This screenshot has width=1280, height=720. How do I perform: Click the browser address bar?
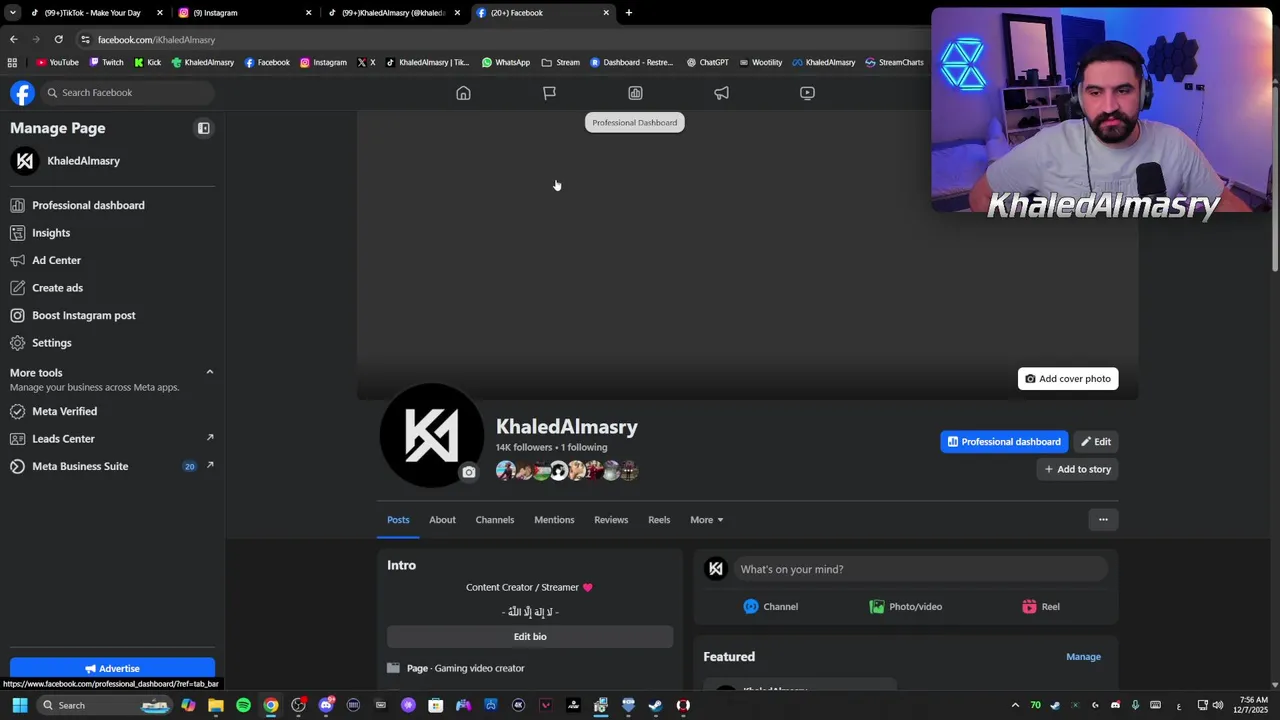pos(500,40)
